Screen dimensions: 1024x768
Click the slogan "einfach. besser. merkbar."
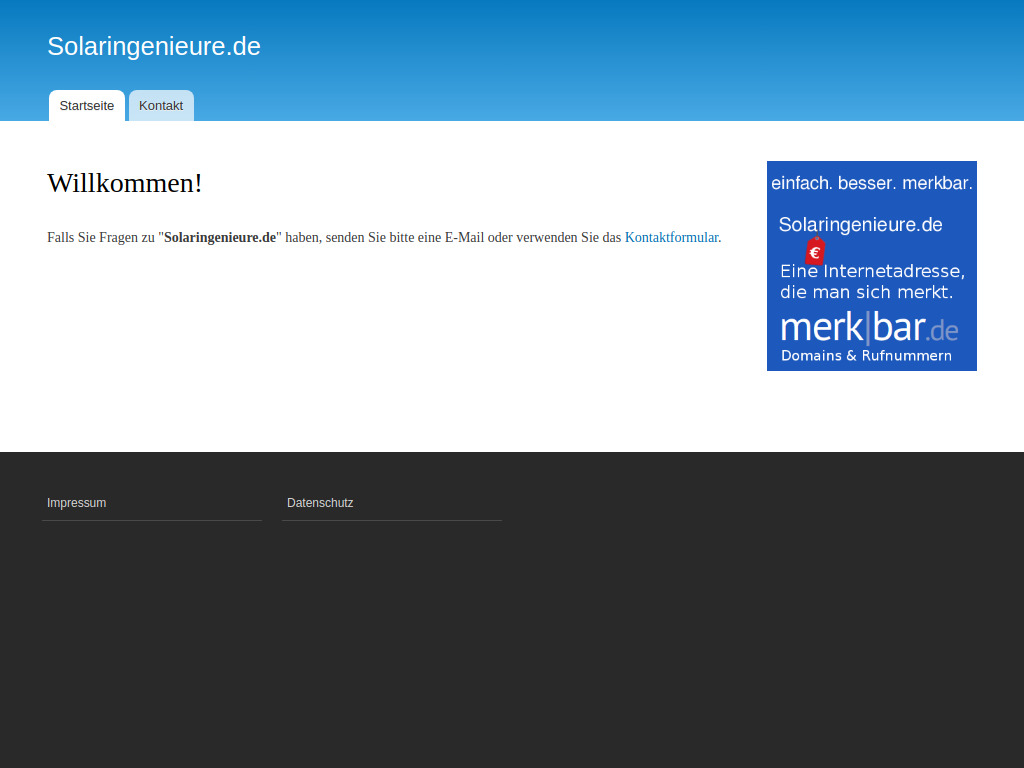(872, 184)
